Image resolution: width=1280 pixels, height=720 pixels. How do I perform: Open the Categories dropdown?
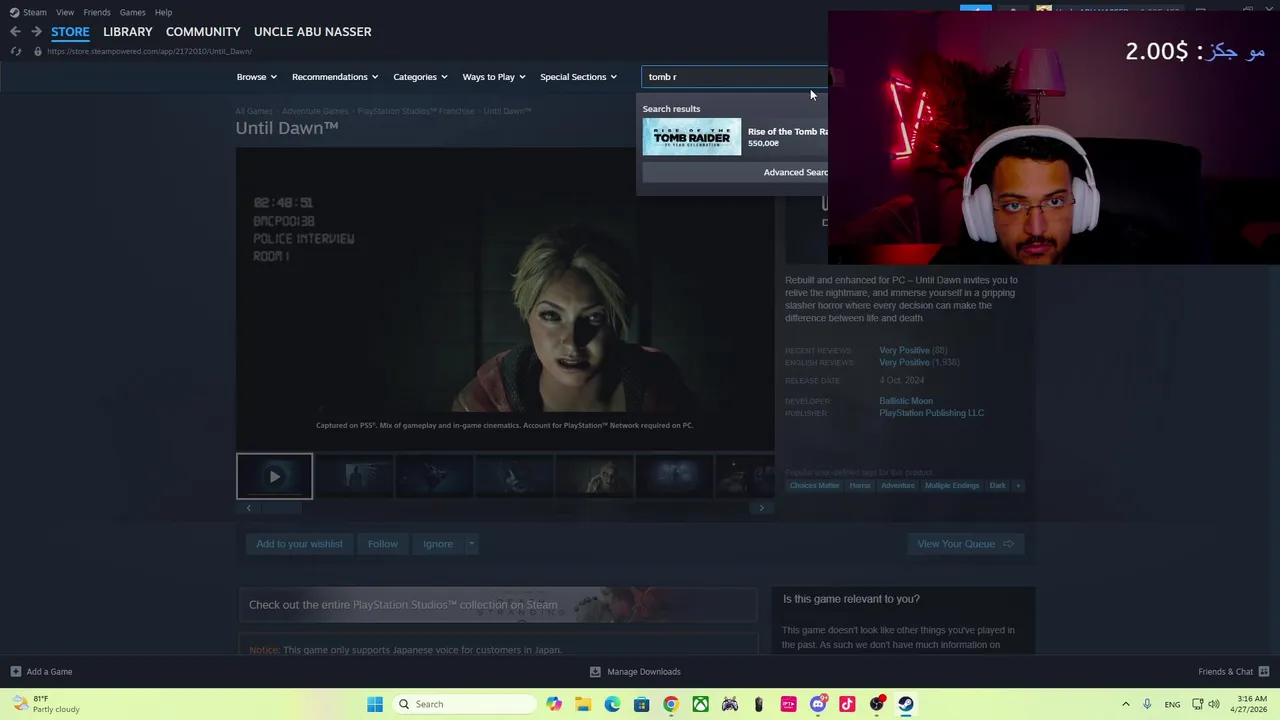click(x=420, y=77)
